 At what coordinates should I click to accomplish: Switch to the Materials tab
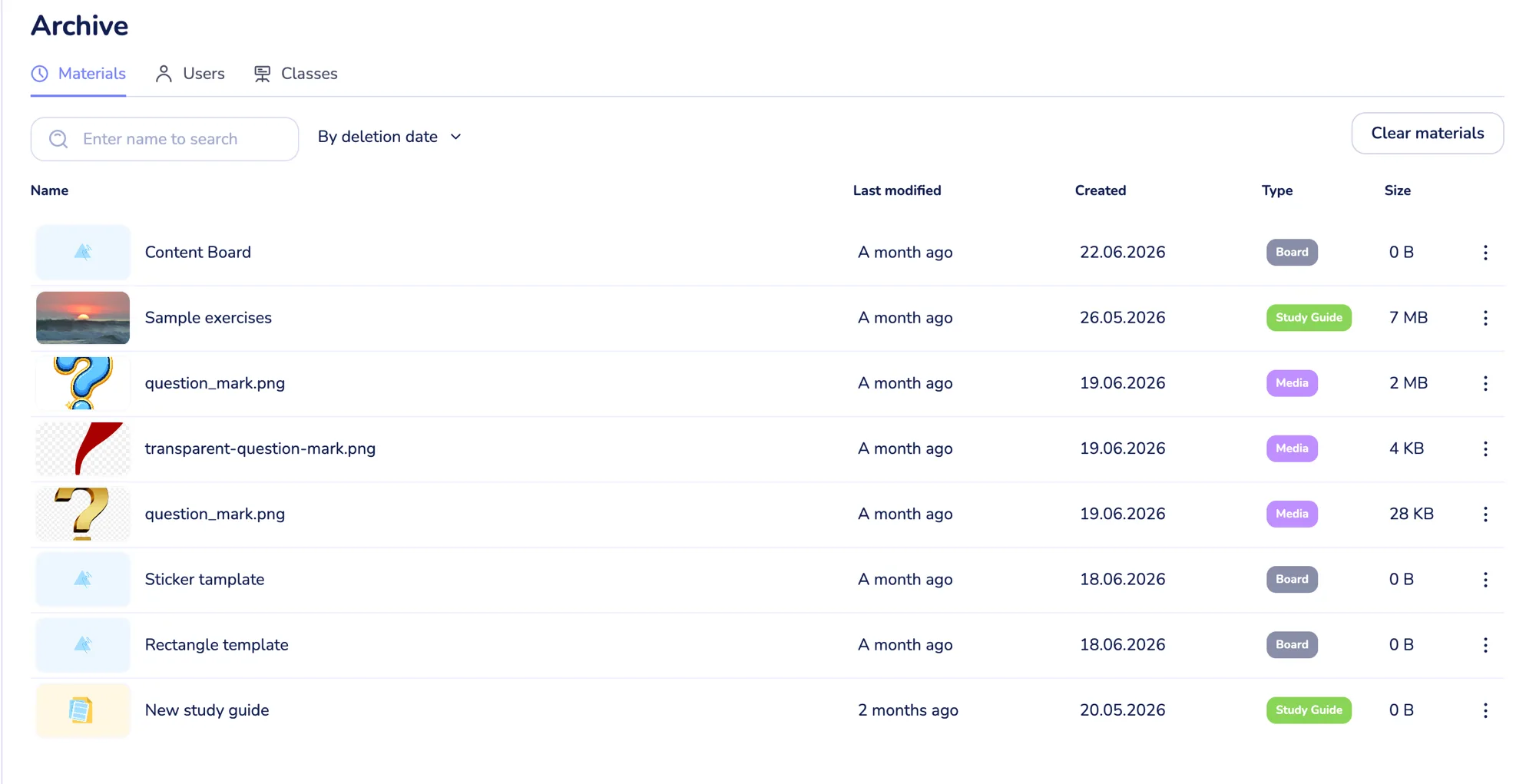click(x=78, y=74)
